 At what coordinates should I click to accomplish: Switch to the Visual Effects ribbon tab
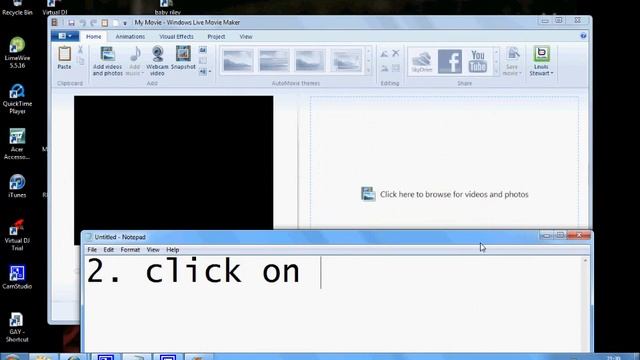(x=176, y=36)
